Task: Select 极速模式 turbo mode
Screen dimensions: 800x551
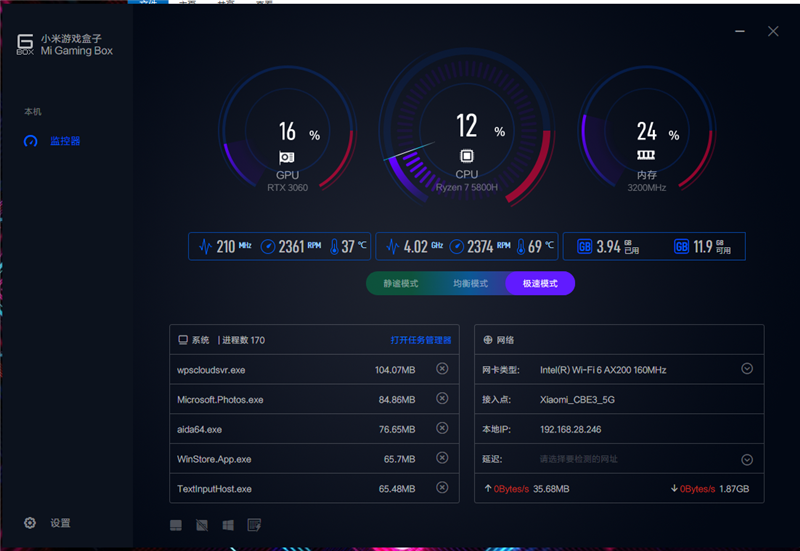Action: pyautogui.click(x=540, y=284)
